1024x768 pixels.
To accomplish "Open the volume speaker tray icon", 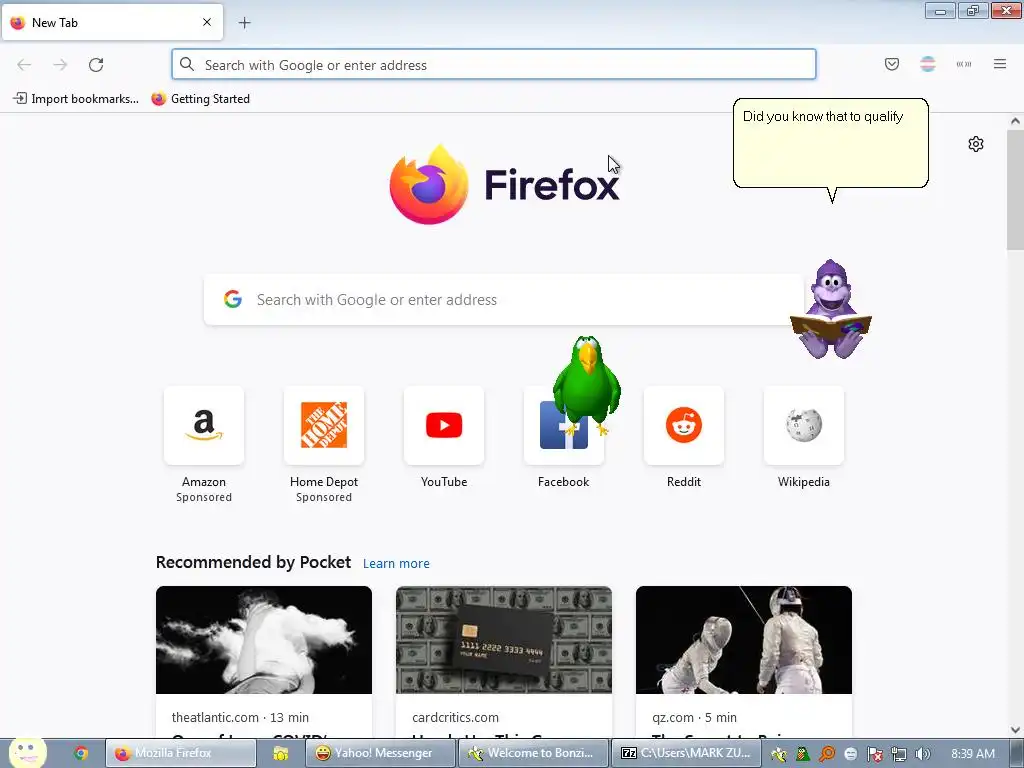I will [922, 754].
